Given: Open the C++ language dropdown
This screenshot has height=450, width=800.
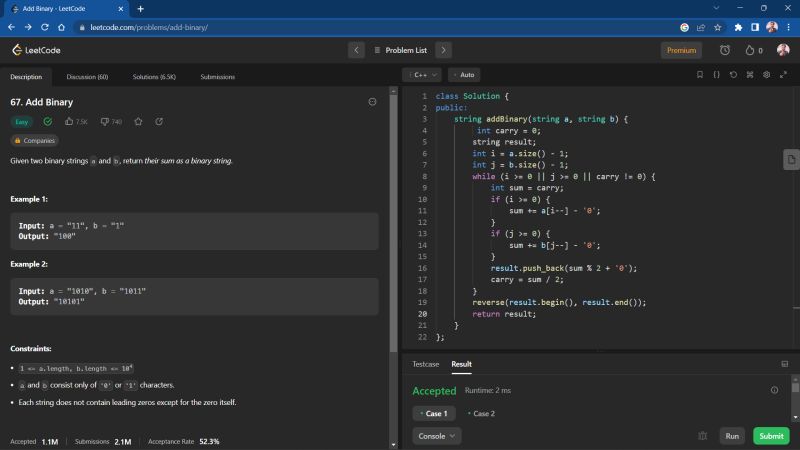Looking at the screenshot, I should [x=421, y=75].
